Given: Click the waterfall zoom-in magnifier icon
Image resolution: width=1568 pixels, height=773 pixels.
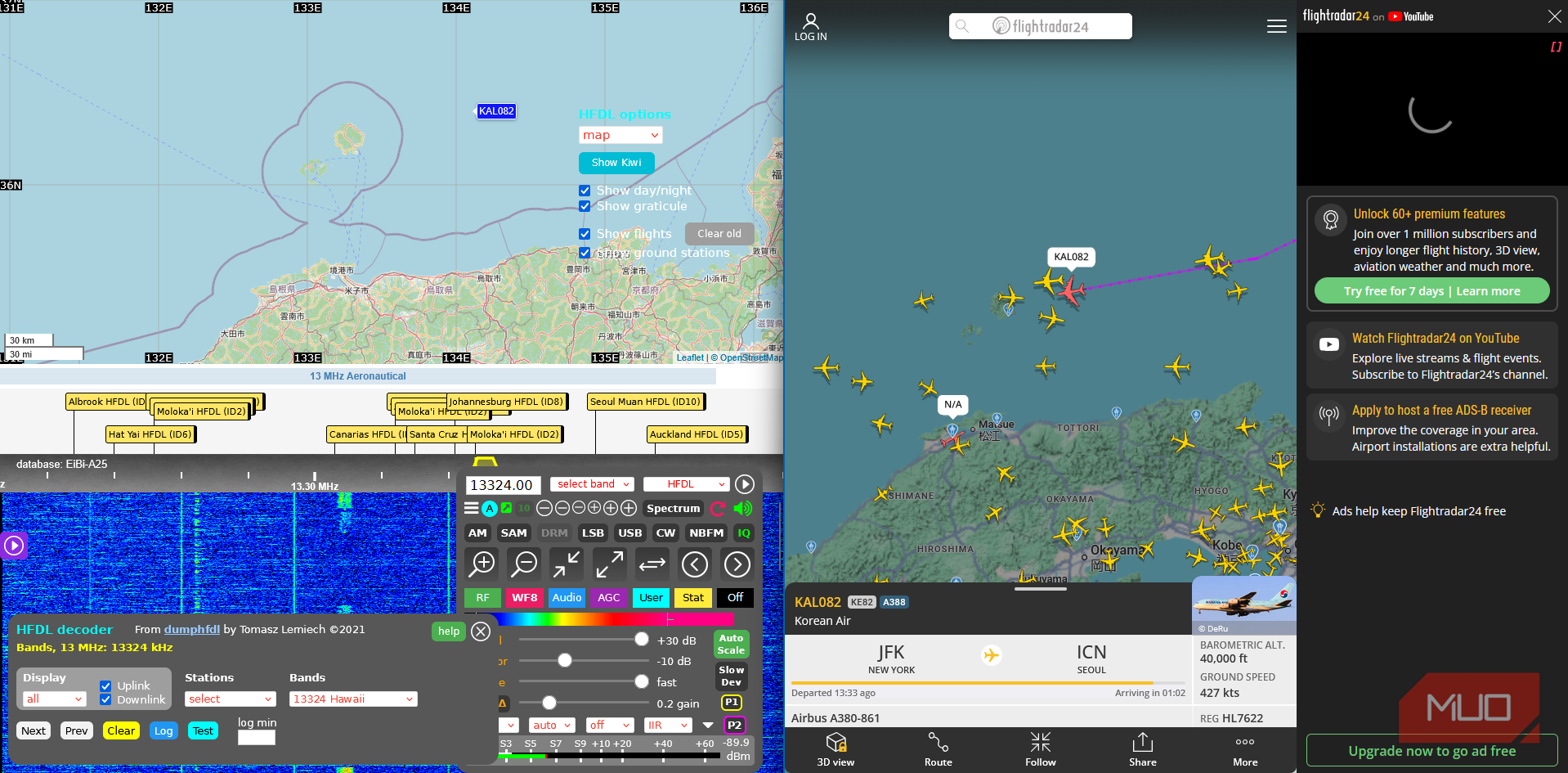Looking at the screenshot, I should click(x=482, y=564).
